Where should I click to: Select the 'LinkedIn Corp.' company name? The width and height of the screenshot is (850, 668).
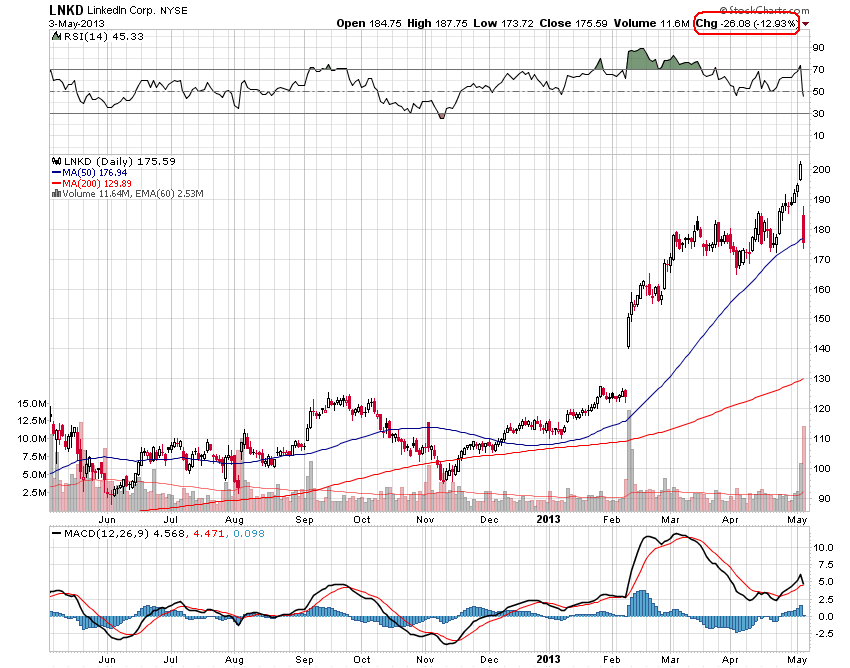point(121,10)
